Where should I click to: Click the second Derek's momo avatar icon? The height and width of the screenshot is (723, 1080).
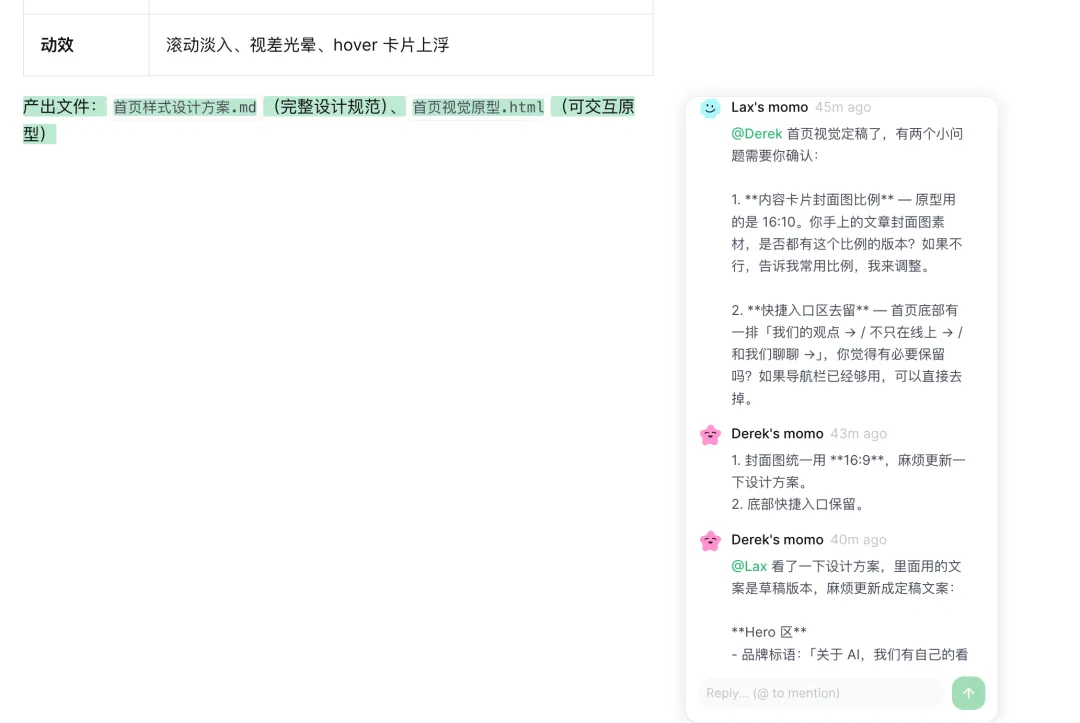[711, 541]
